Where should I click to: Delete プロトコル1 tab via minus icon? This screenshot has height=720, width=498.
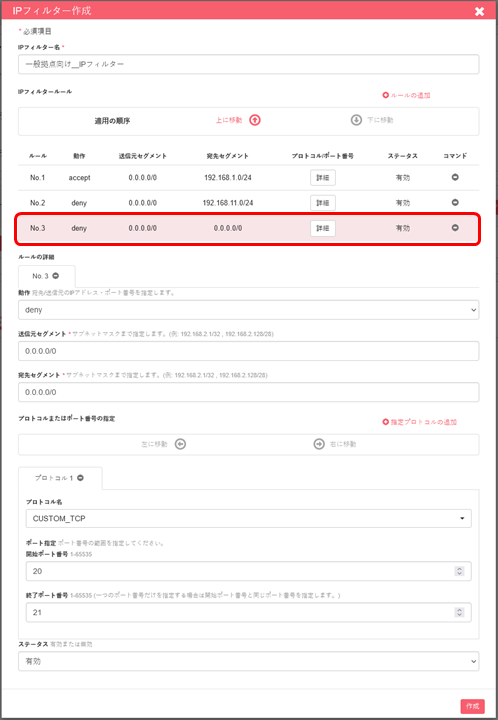(x=80, y=478)
